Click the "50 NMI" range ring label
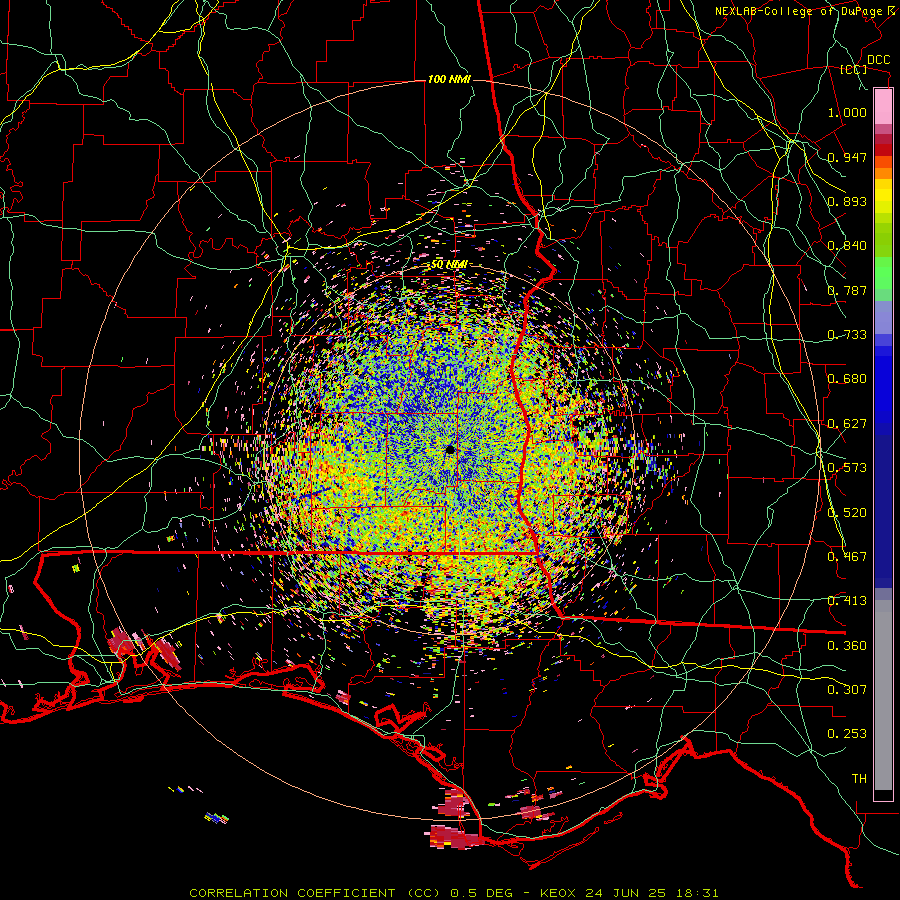The width and height of the screenshot is (900, 900). pos(449,265)
